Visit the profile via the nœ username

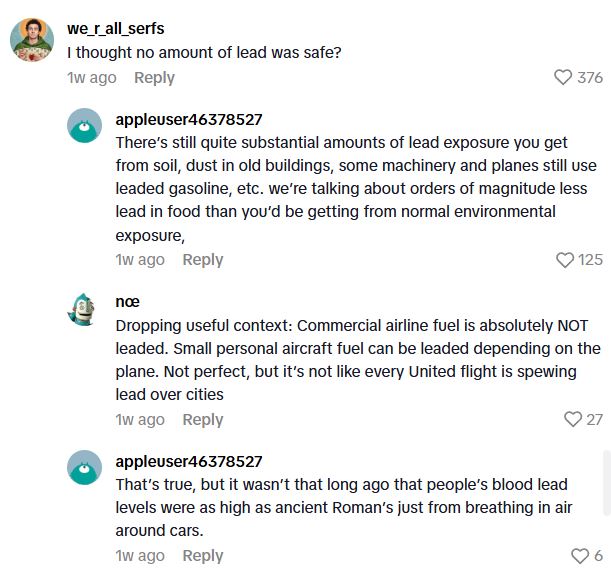pyautogui.click(x=128, y=301)
